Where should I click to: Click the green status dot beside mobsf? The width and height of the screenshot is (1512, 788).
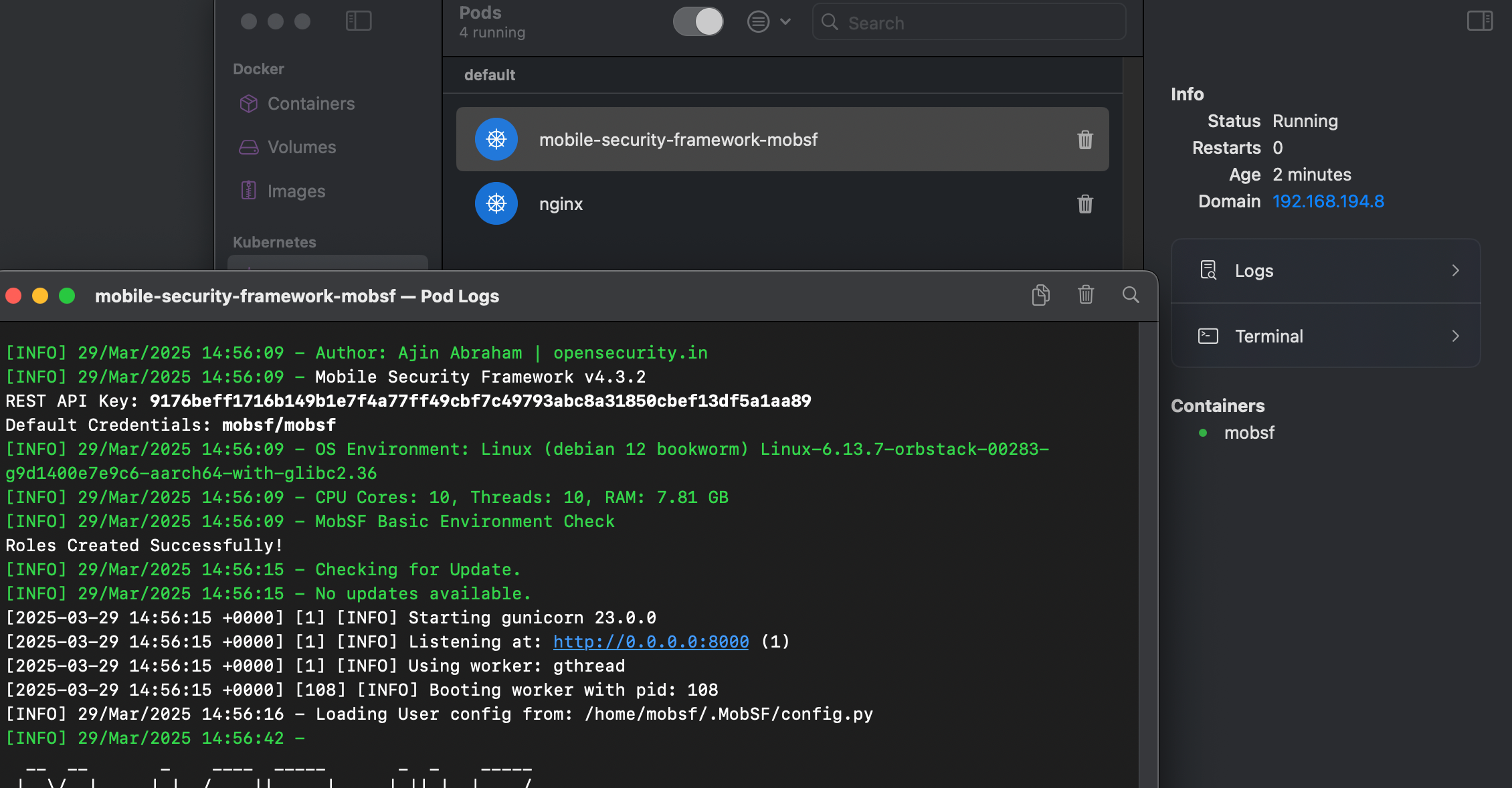click(1203, 433)
